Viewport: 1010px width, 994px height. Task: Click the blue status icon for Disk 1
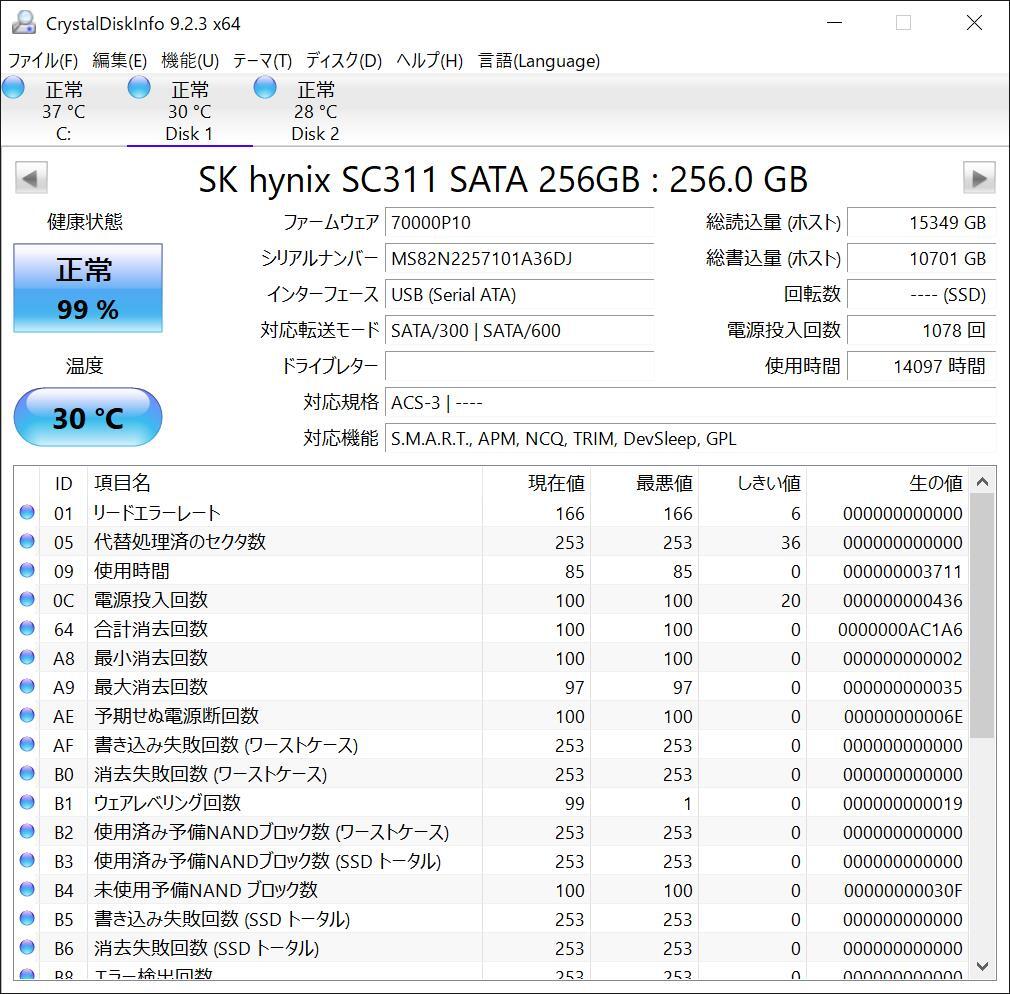coord(139,88)
